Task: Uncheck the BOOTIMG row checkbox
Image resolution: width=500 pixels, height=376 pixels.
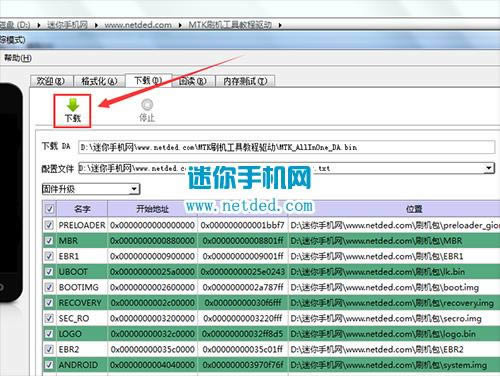Action: coord(49,287)
